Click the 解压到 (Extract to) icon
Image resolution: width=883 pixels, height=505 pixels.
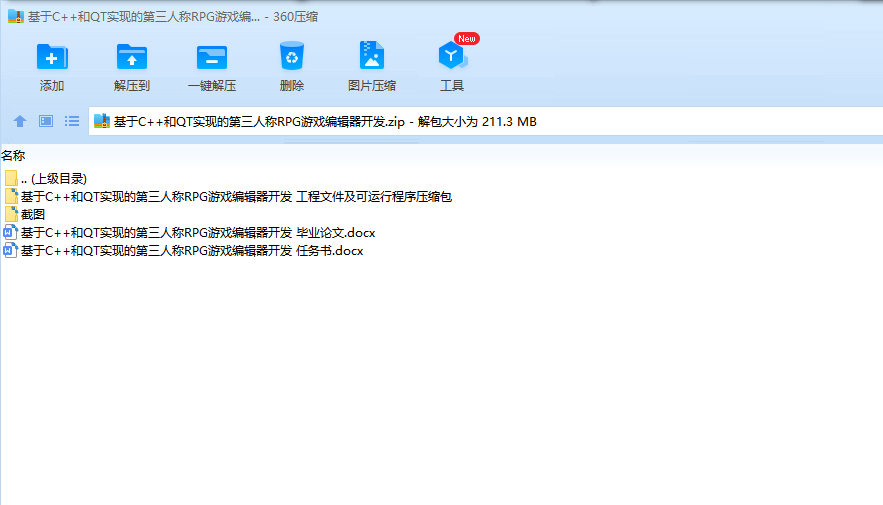coord(132,57)
